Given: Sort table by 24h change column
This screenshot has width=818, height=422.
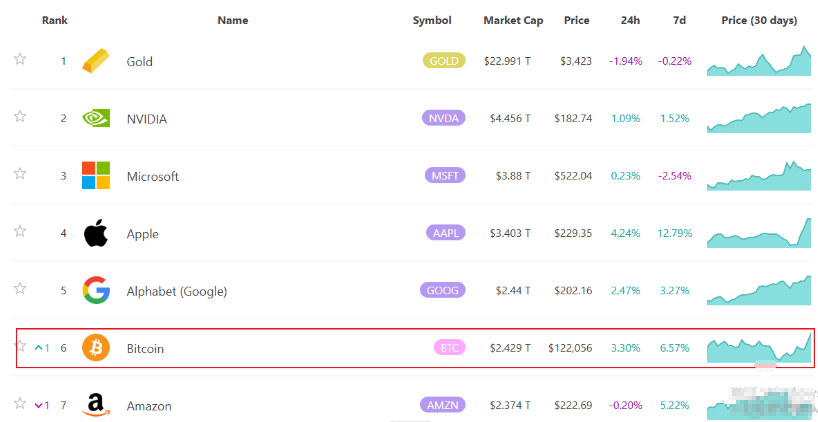Looking at the screenshot, I should coord(630,20).
